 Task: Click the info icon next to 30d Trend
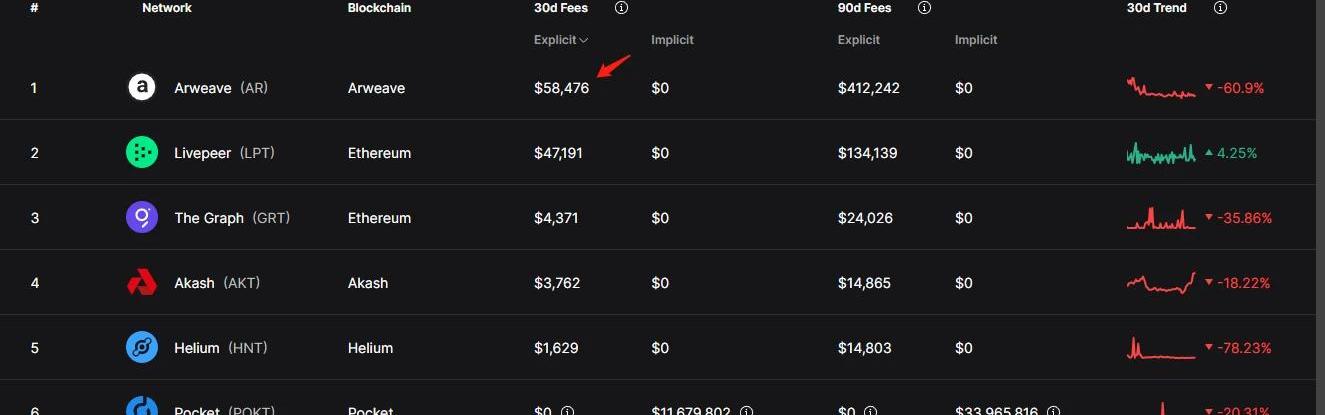[1220, 8]
